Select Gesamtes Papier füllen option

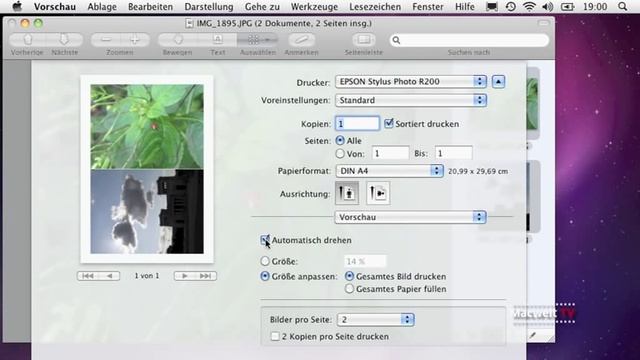tap(349, 289)
